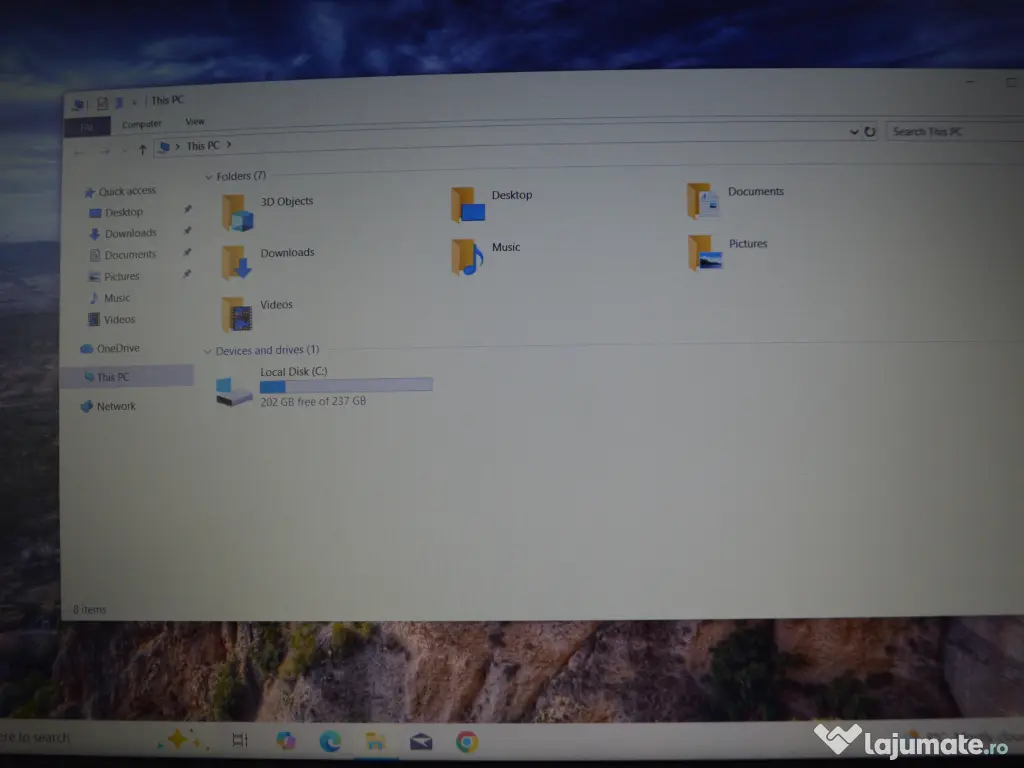The image size is (1024, 768).
Task: Click the File menu button
Action: click(87, 127)
